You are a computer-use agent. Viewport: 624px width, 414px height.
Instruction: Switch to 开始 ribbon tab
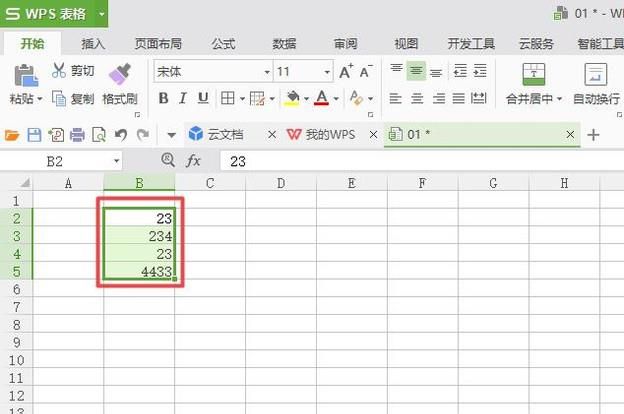tap(32, 43)
